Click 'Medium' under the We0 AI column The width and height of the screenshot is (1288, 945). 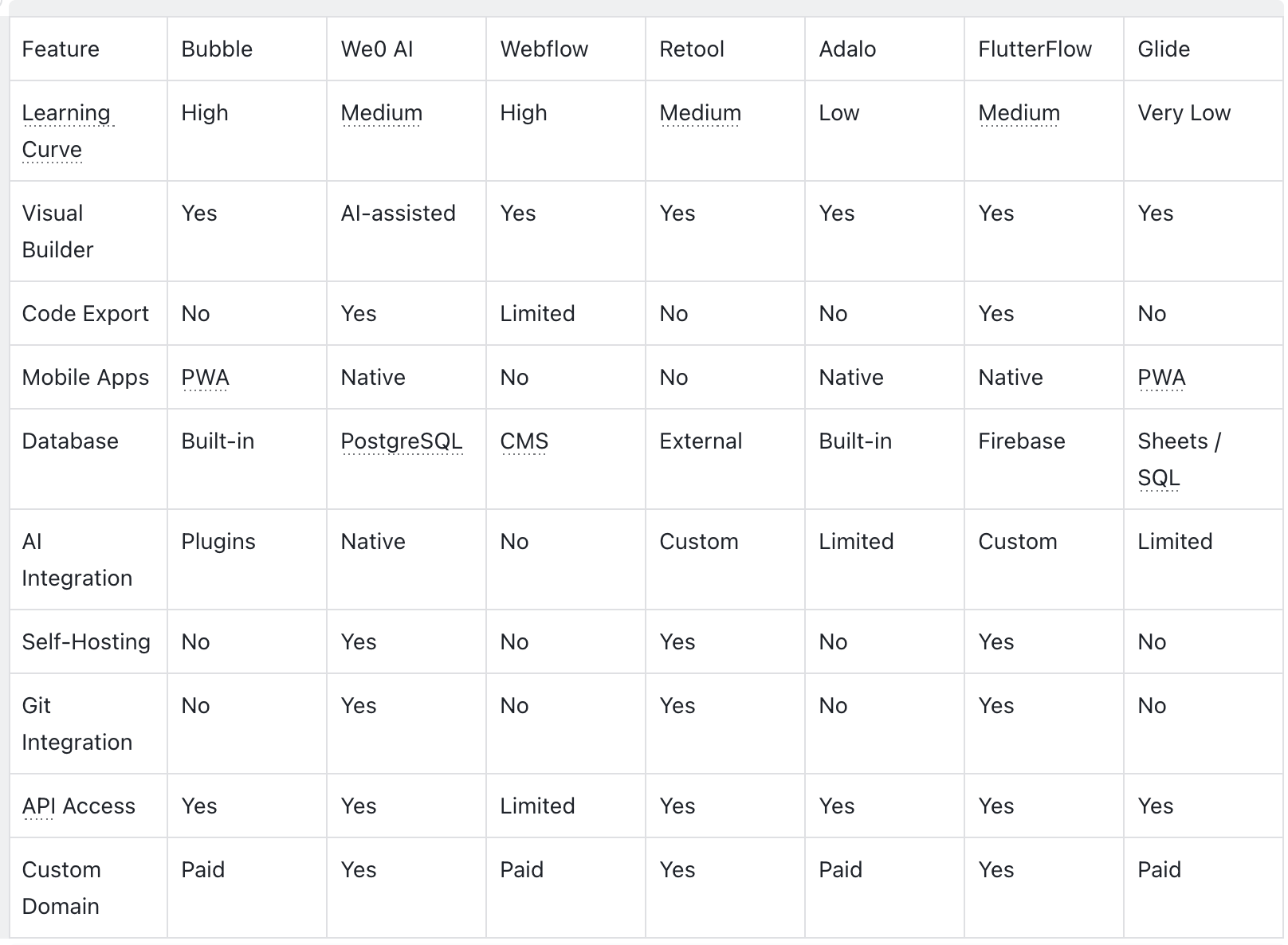click(381, 113)
